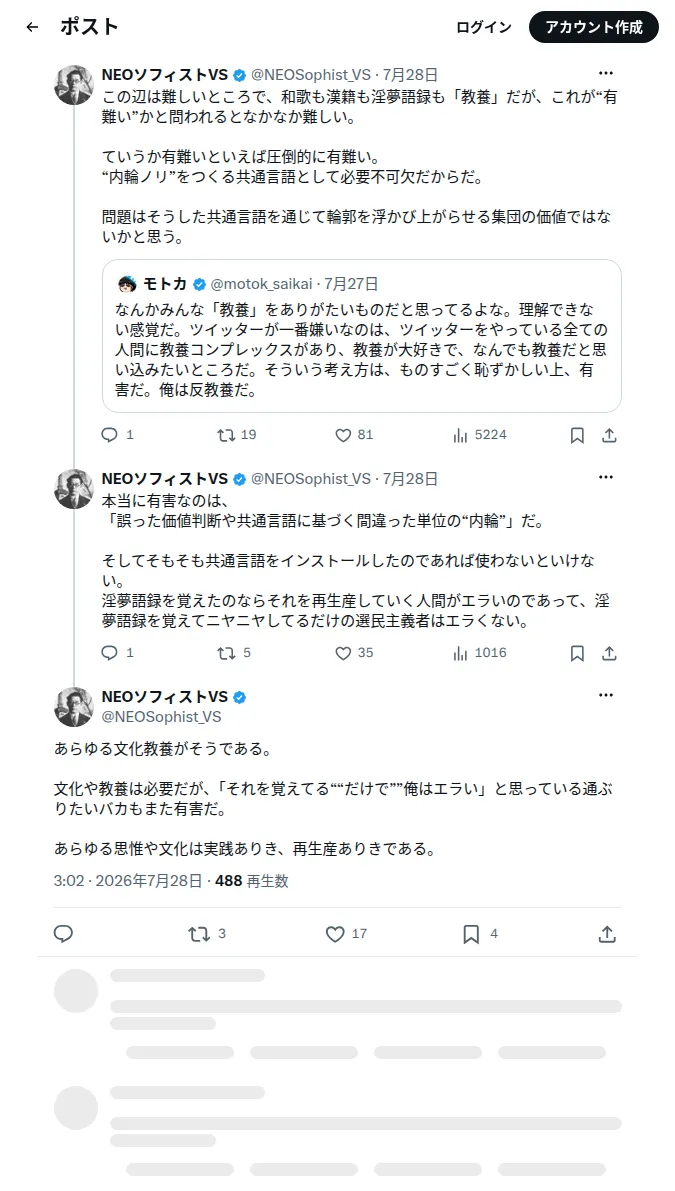This screenshot has width=675, height=1191.
Task: Like the second post with 35 likes
Action: coord(354,653)
